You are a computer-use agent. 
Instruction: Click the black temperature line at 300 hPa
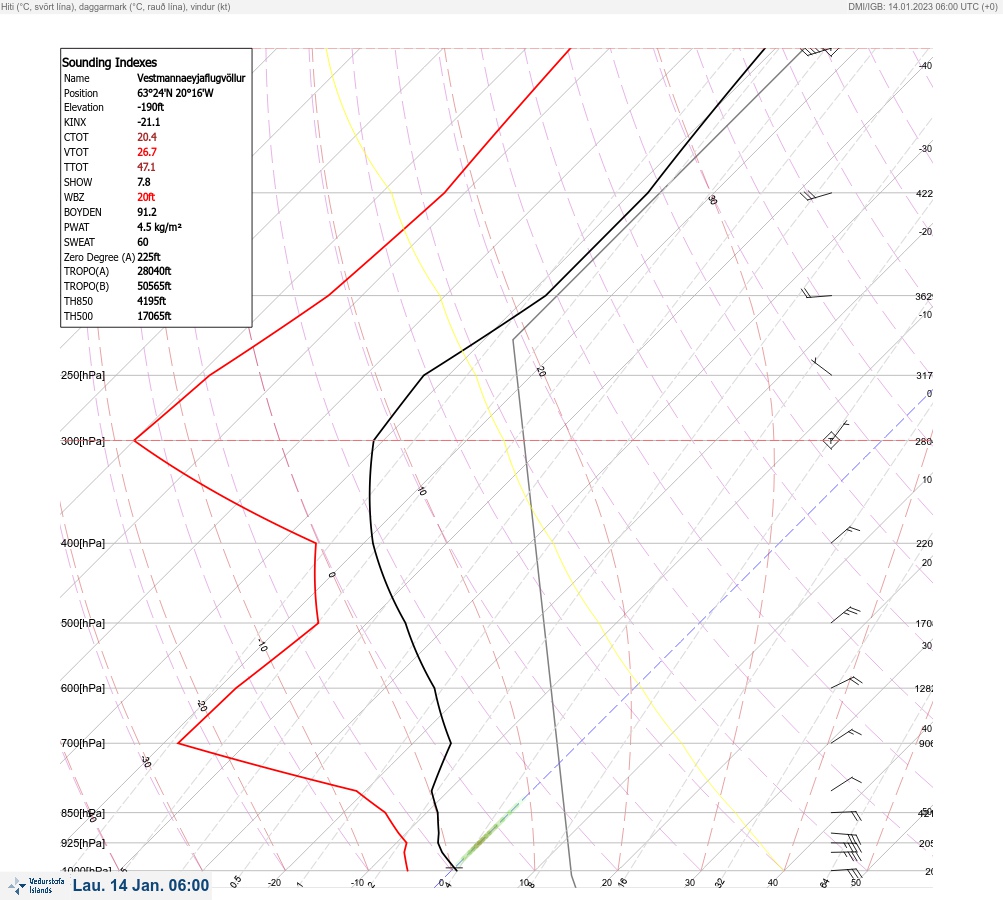374,441
